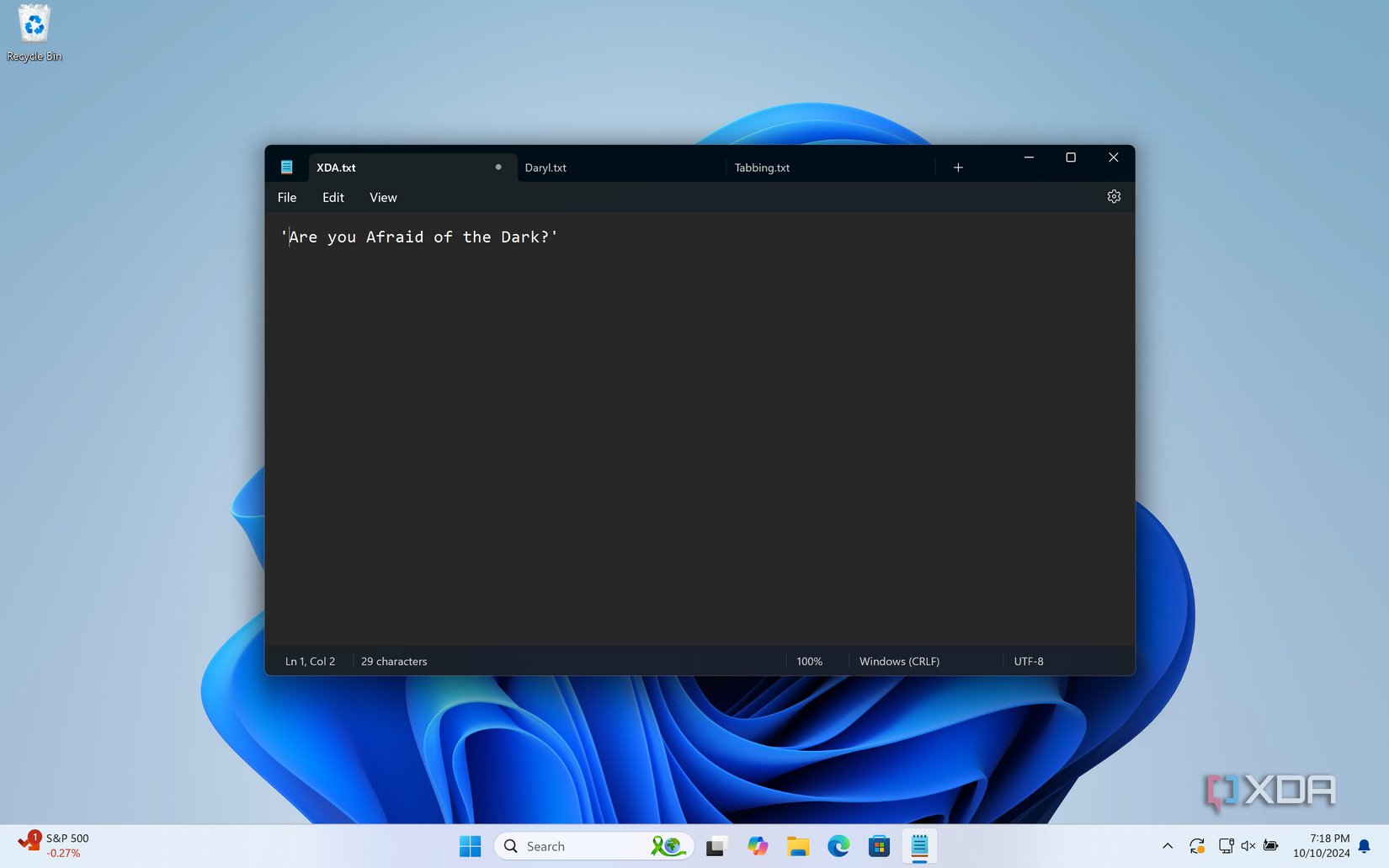This screenshot has width=1389, height=868.
Task: Open zoom level 100% in status bar
Action: click(x=809, y=662)
